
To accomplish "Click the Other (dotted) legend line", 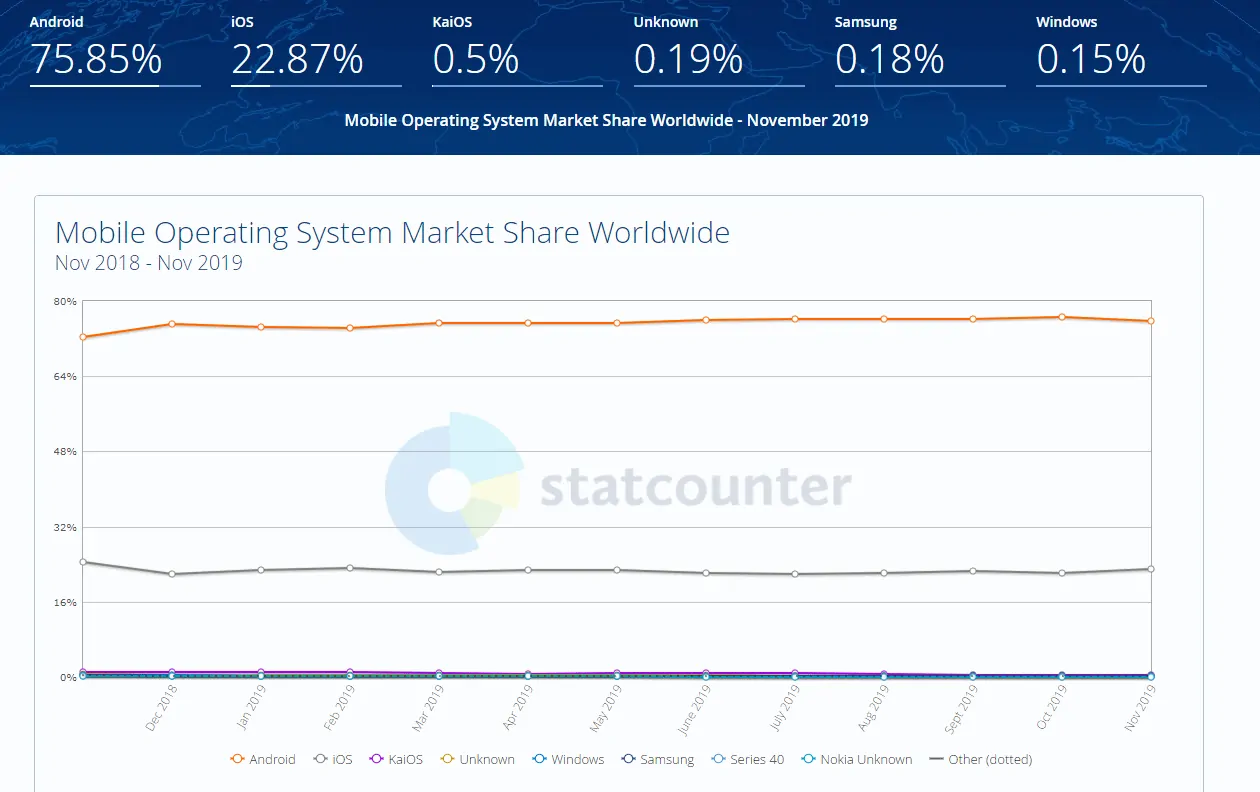I will (x=937, y=759).
